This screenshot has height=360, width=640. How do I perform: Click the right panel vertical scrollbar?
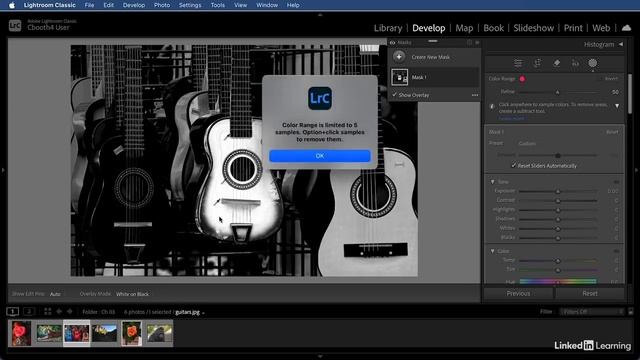pyautogui.click(x=630, y=94)
